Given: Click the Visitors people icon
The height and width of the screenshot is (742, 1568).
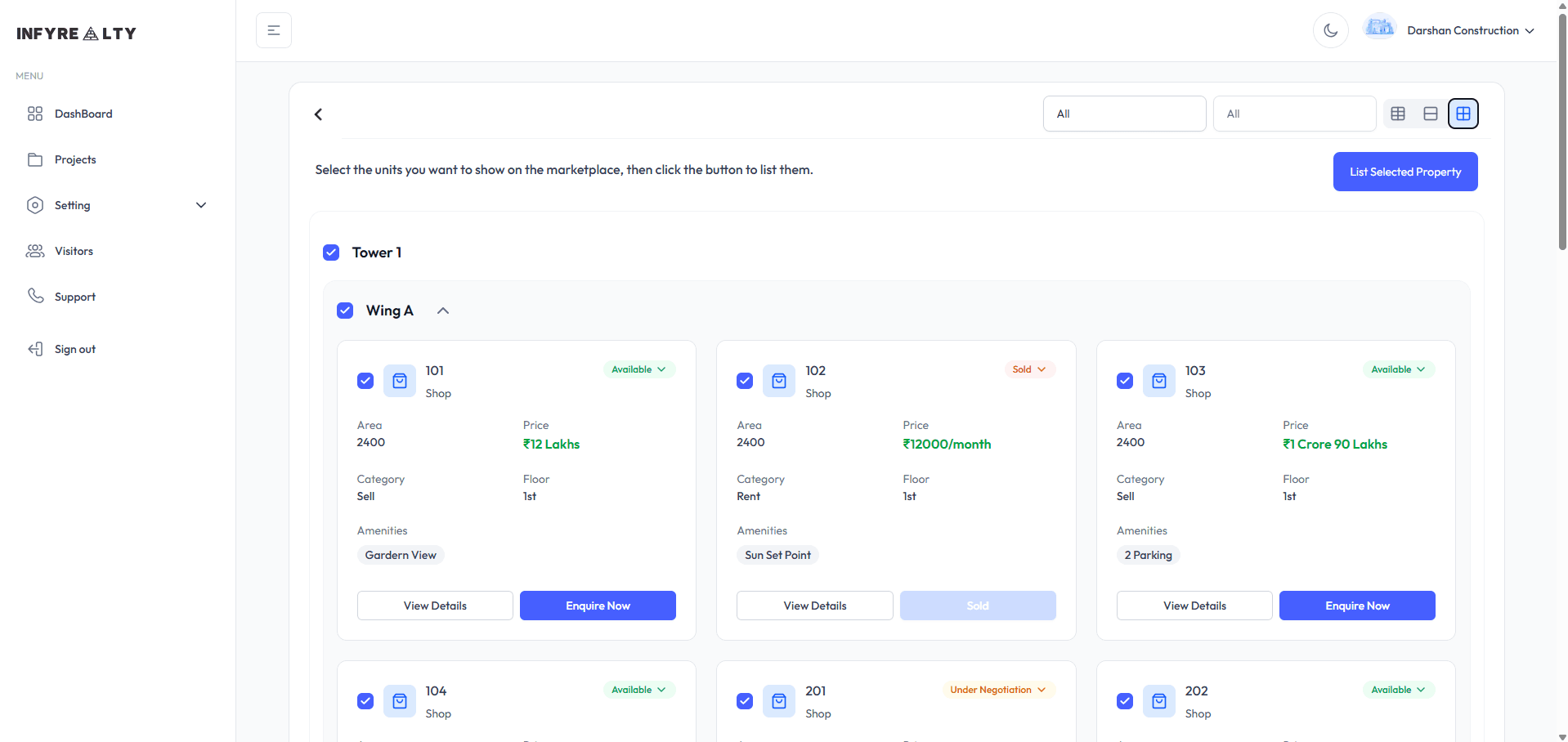Looking at the screenshot, I should [x=35, y=251].
